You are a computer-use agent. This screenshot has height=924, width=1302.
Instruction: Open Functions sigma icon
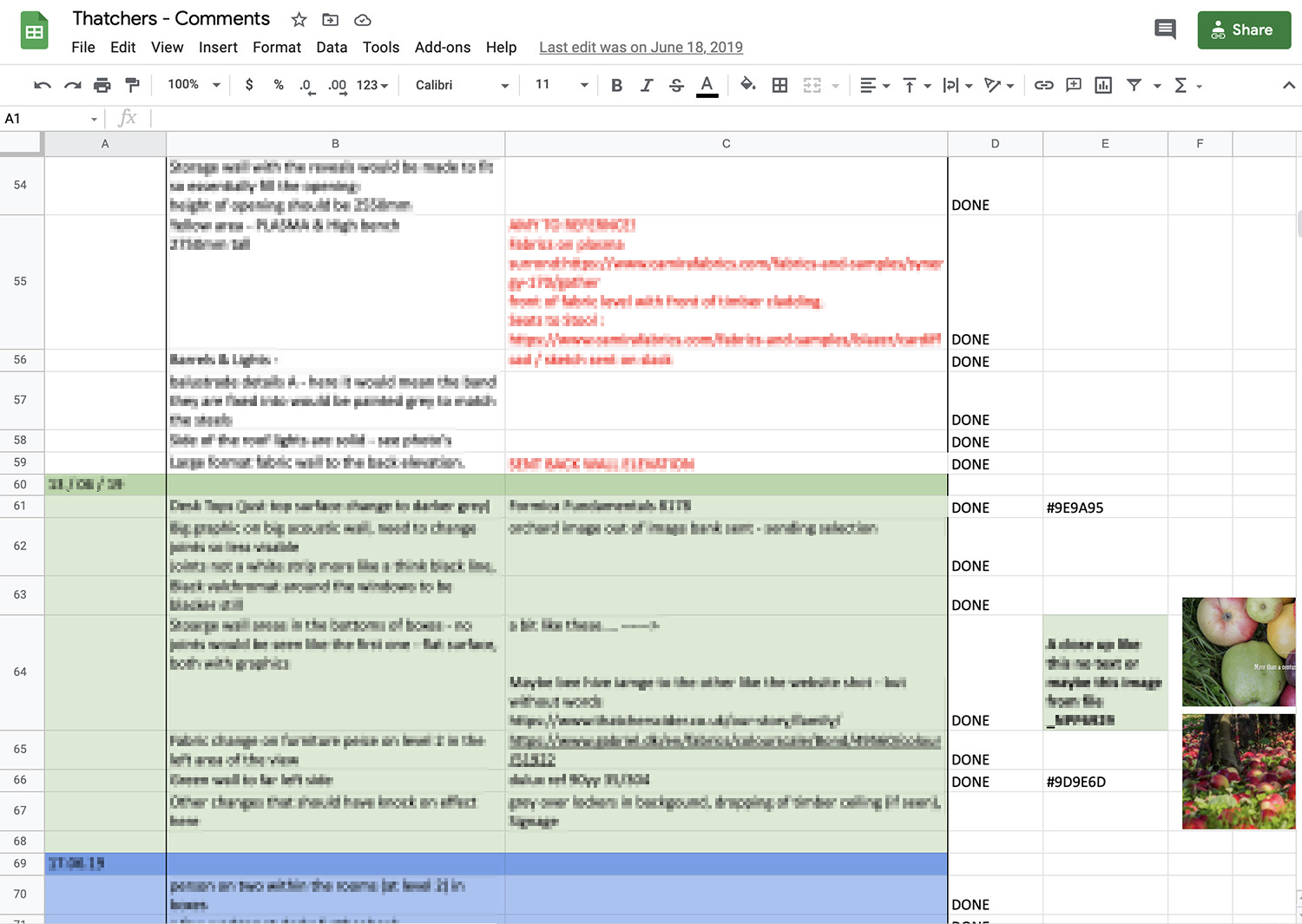point(1180,85)
